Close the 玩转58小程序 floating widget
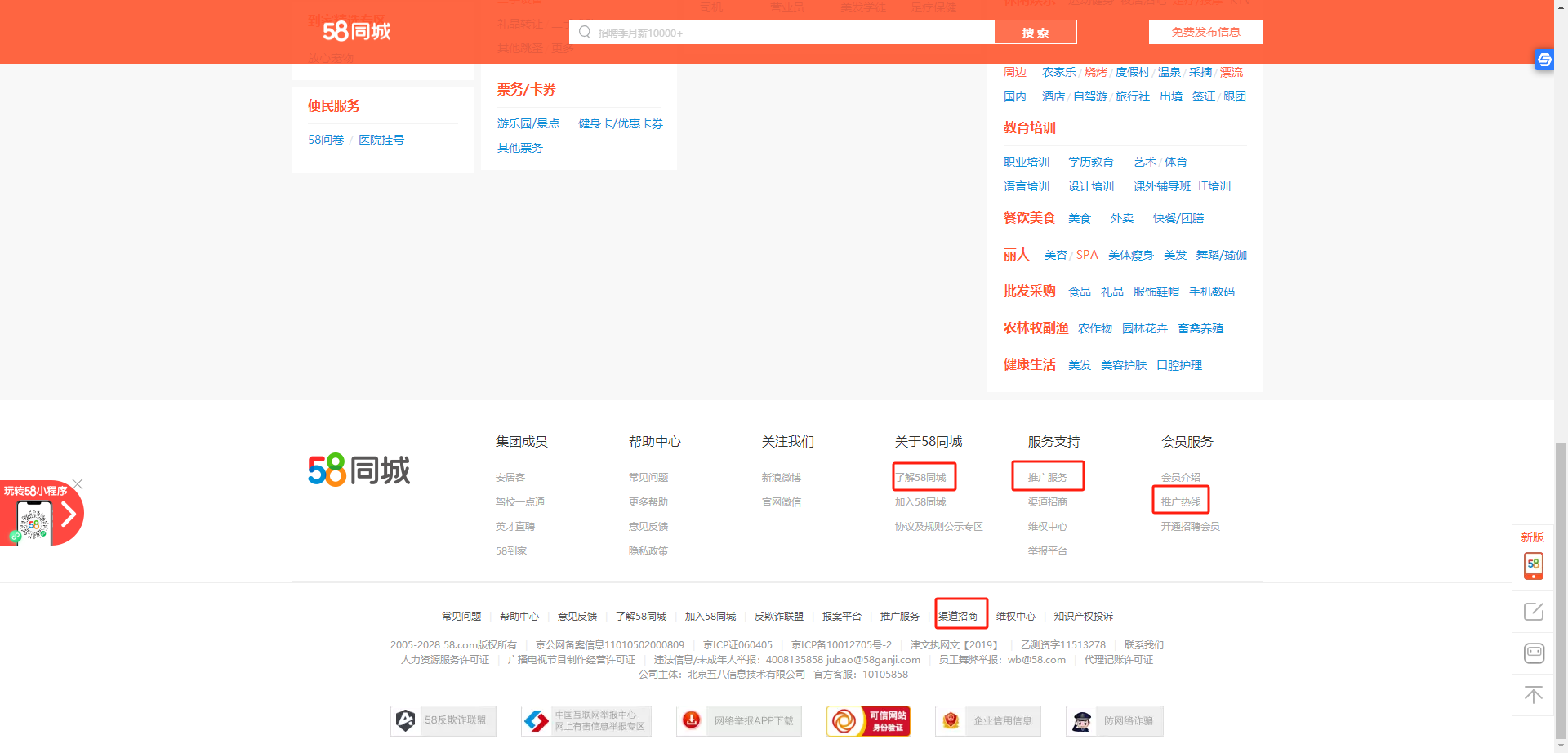1568x753 pixels. pyautogui.click(x=77, y=483)
